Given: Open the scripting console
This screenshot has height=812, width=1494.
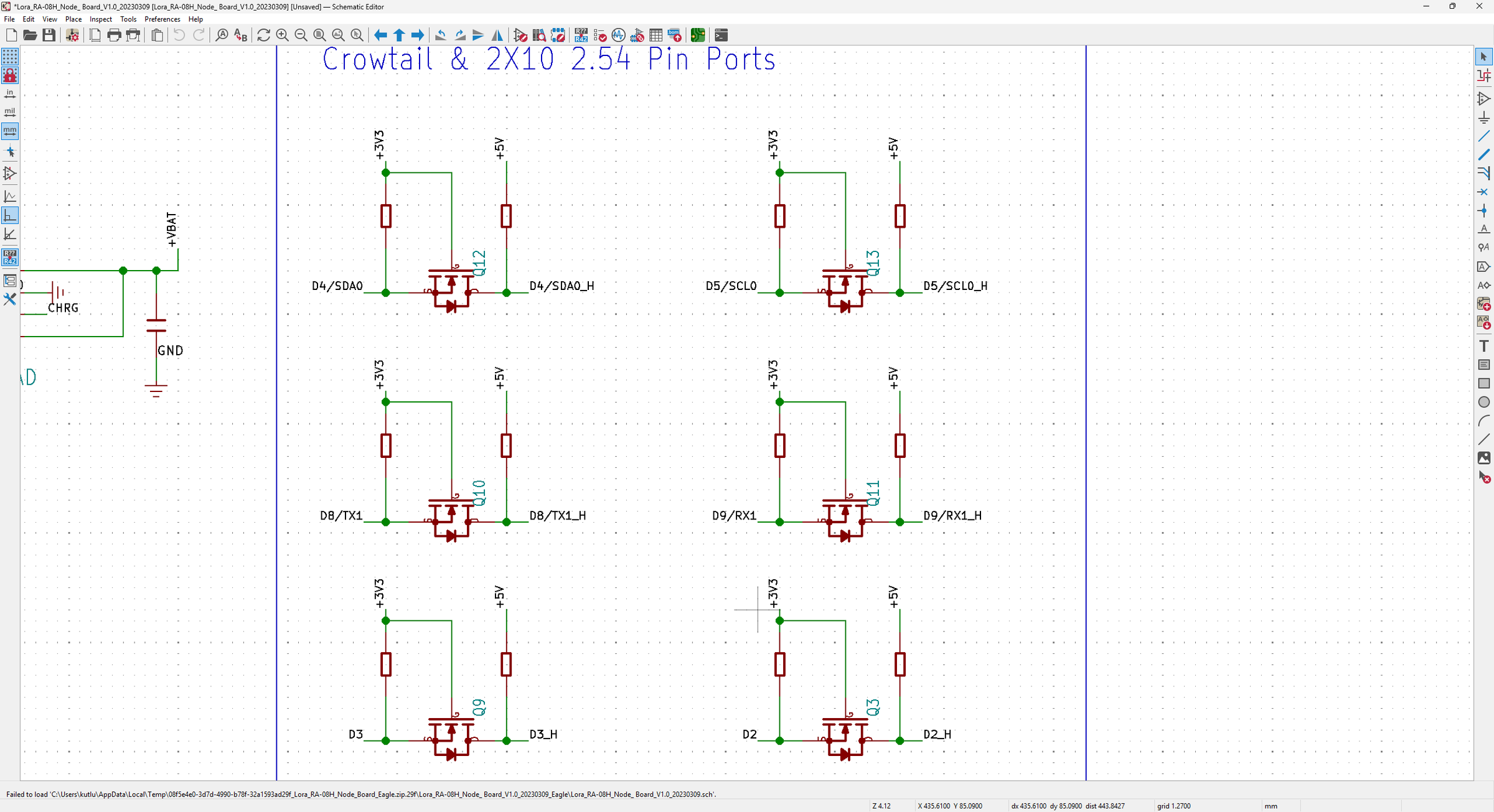Looking at the screenshot, I should (x=721, y=35).
